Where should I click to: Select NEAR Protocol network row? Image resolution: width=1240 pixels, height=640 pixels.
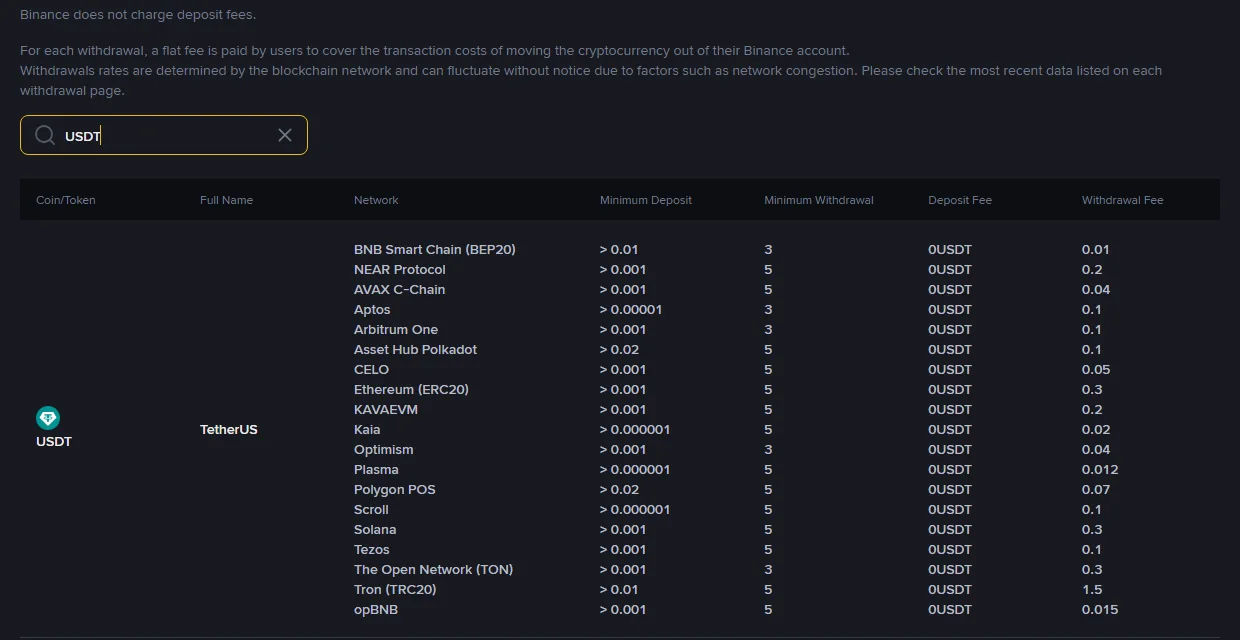coord(400,269)
